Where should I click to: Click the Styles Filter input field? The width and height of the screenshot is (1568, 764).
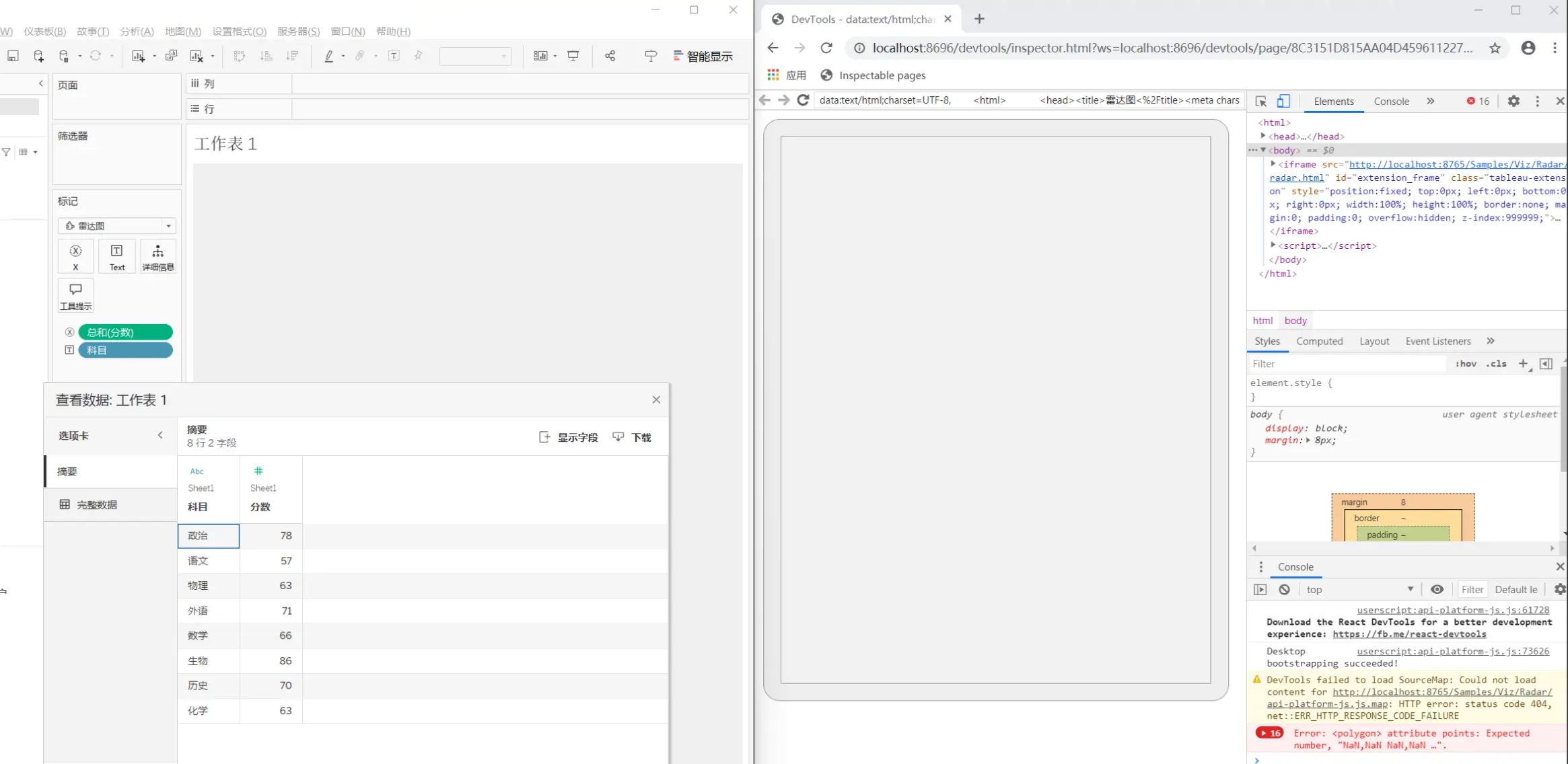click(1347, 364)
